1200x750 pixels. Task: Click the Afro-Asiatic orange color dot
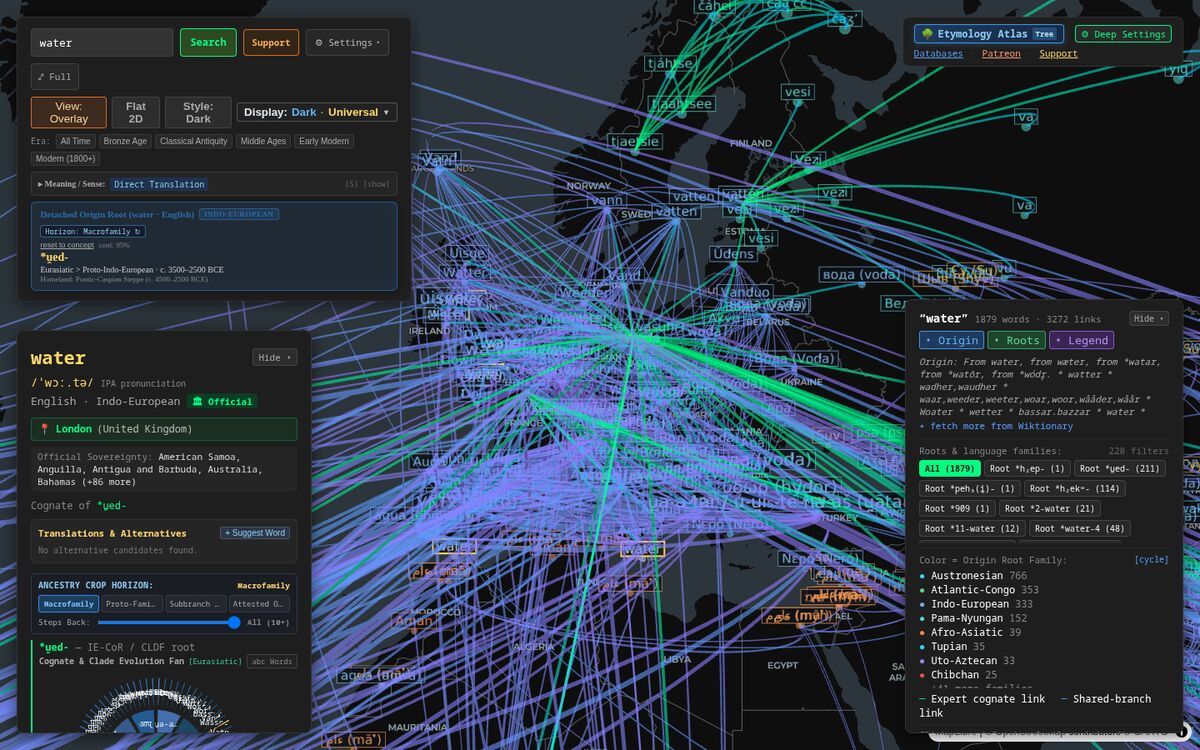coord(922,632)
